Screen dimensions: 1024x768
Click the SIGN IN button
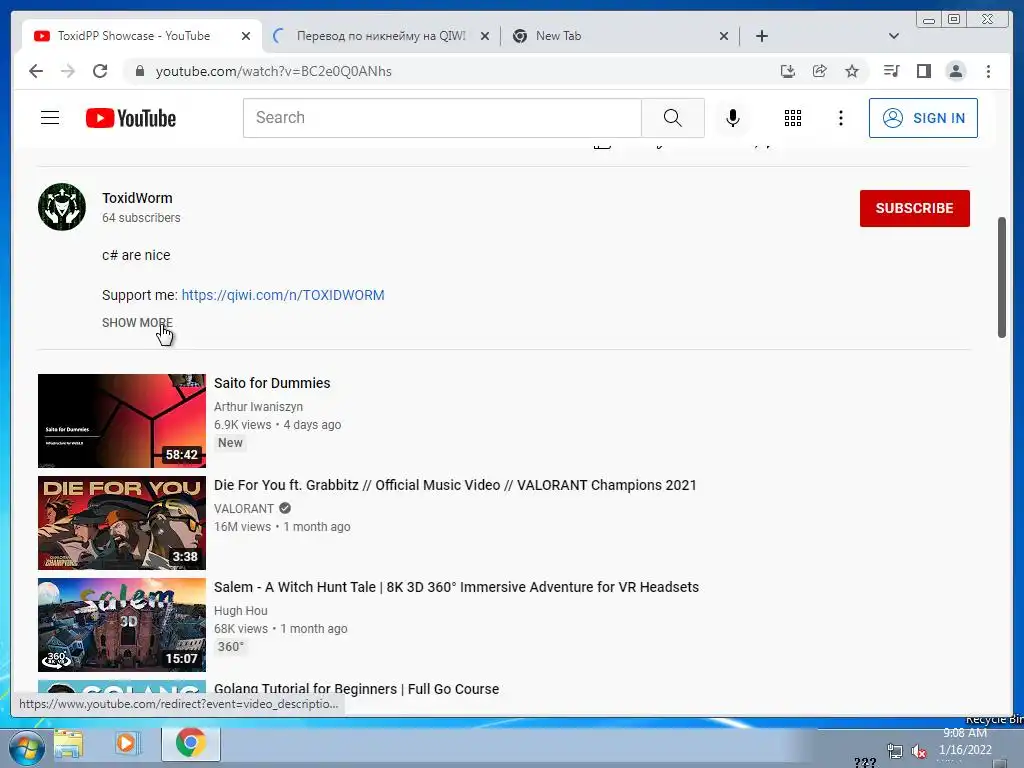923,118
